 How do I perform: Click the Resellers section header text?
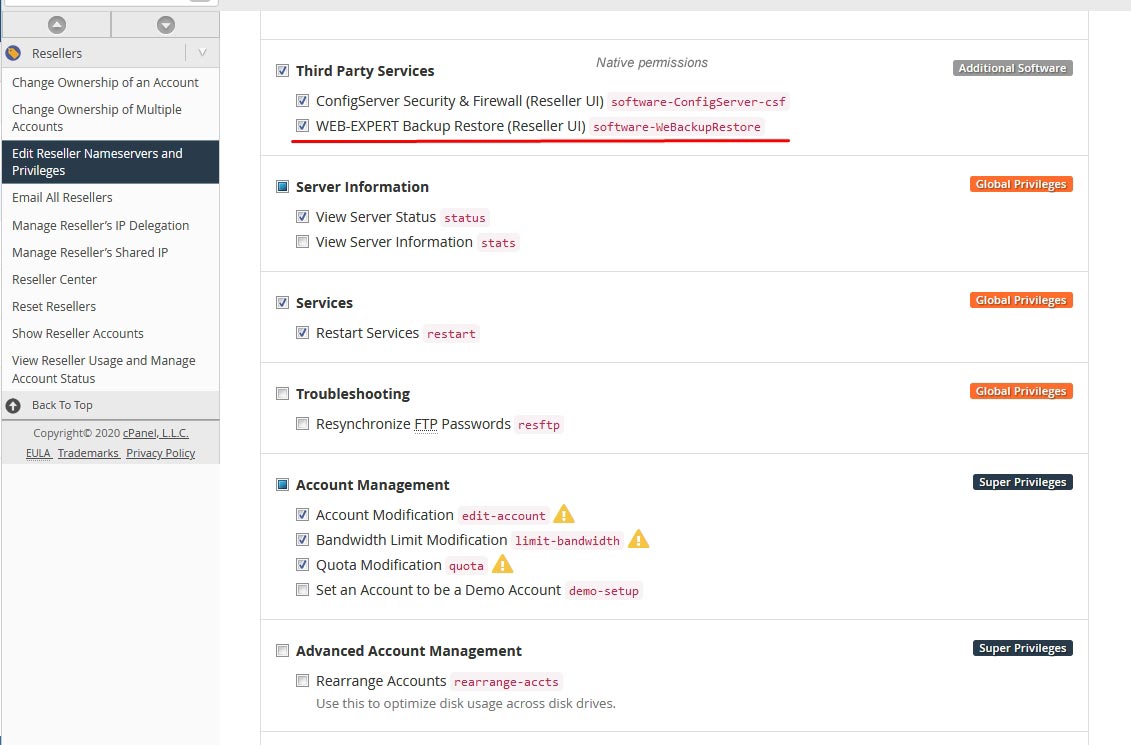pyautogui.click(x=57, y=53)
